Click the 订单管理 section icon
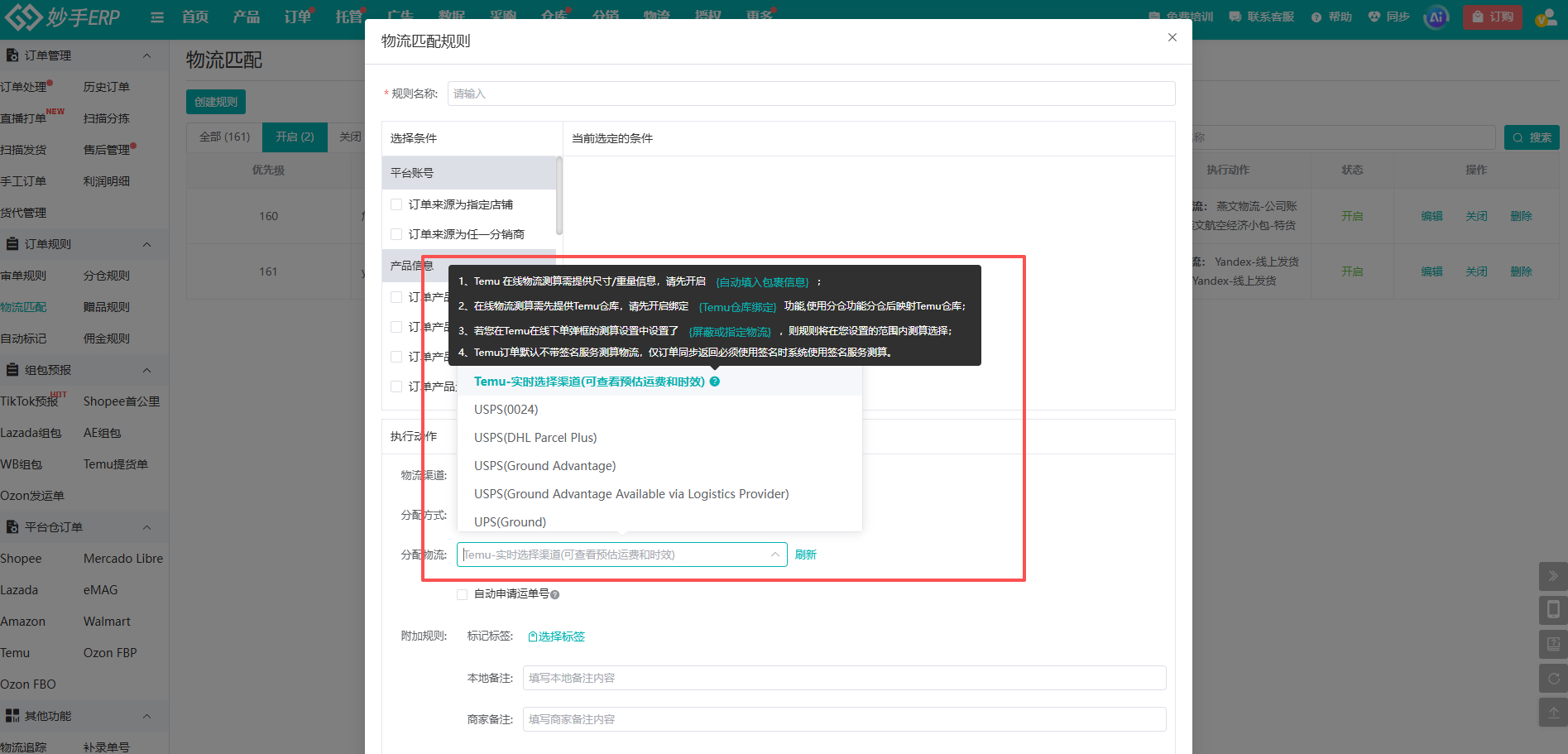 point(12,55)
